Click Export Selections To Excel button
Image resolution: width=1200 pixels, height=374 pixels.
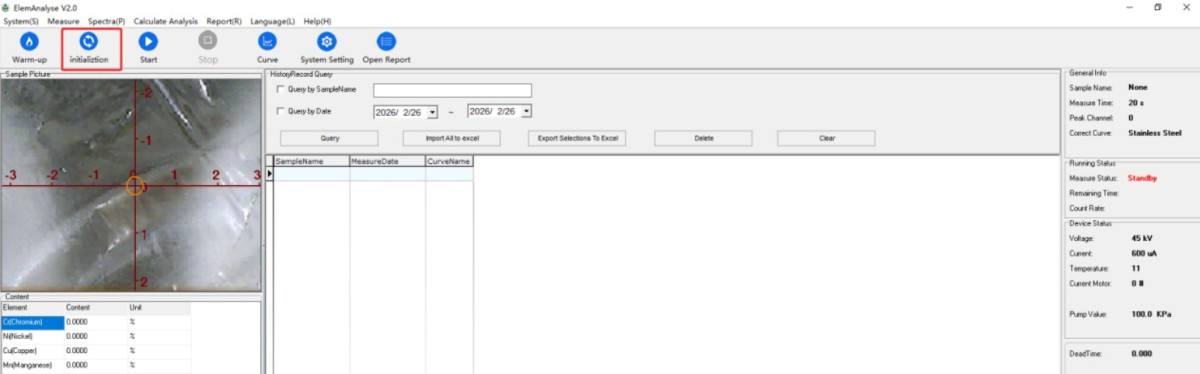(x=577, y=138)
